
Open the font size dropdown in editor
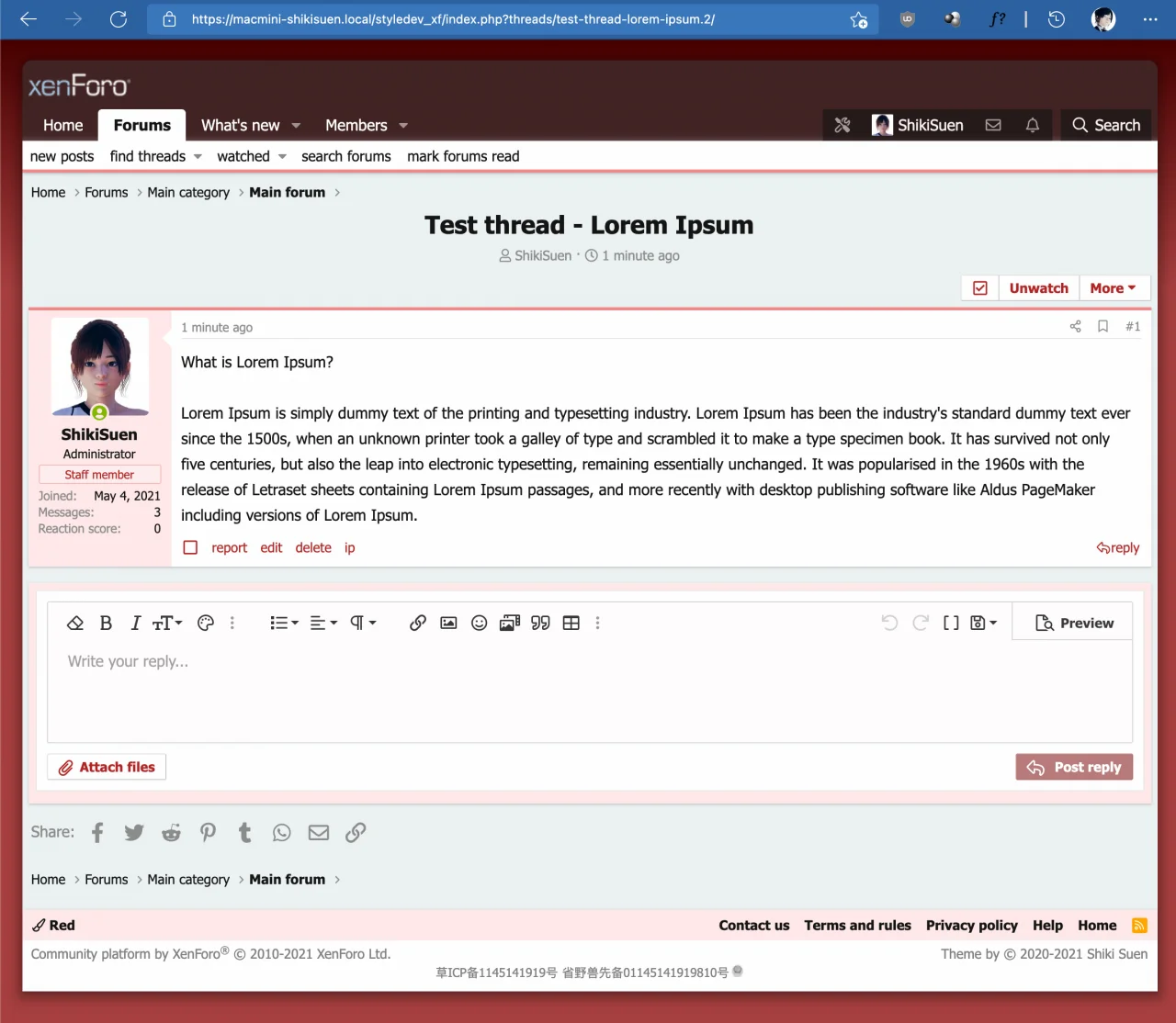tap(167, 624)
